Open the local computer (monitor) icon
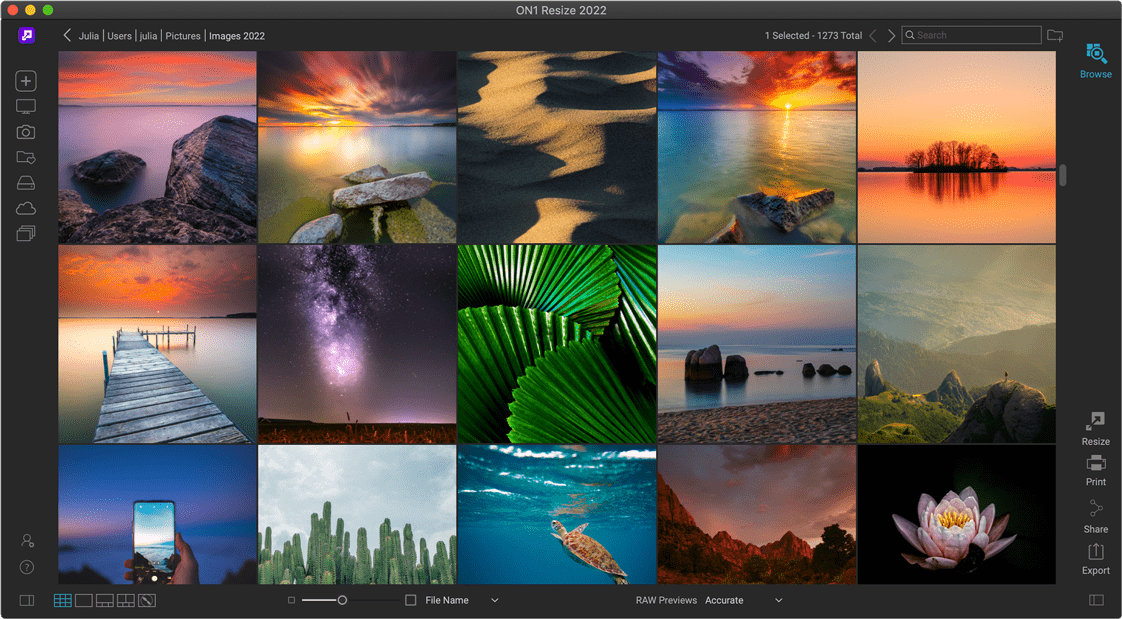 tap(26, 107)
